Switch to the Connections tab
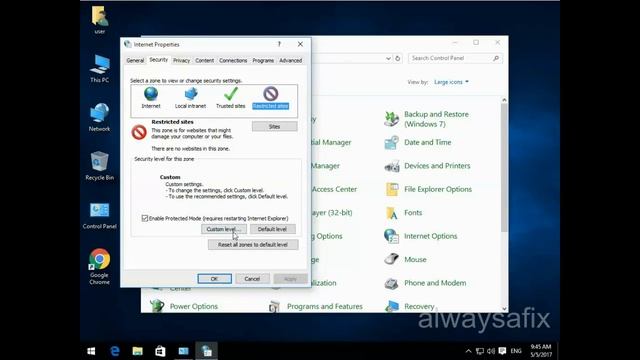Viewport: 640px width, 360px height. [233, 60]
